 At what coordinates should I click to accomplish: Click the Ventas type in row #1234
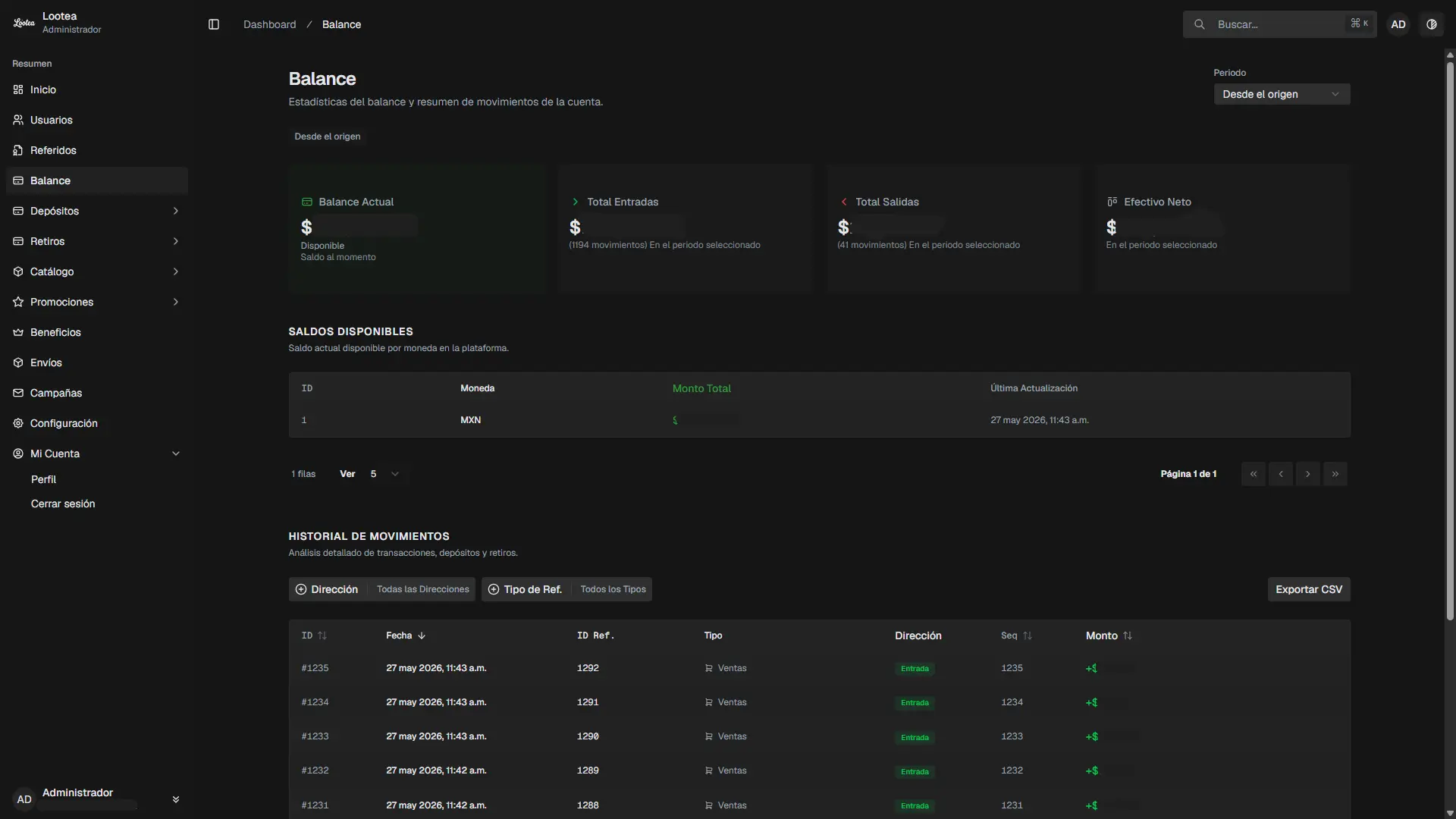click(x=726, y=702)
